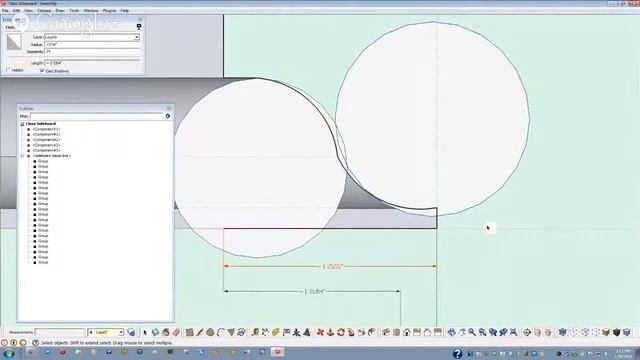
Task: Select the Pan hand tool
Action: coord(462,333)
